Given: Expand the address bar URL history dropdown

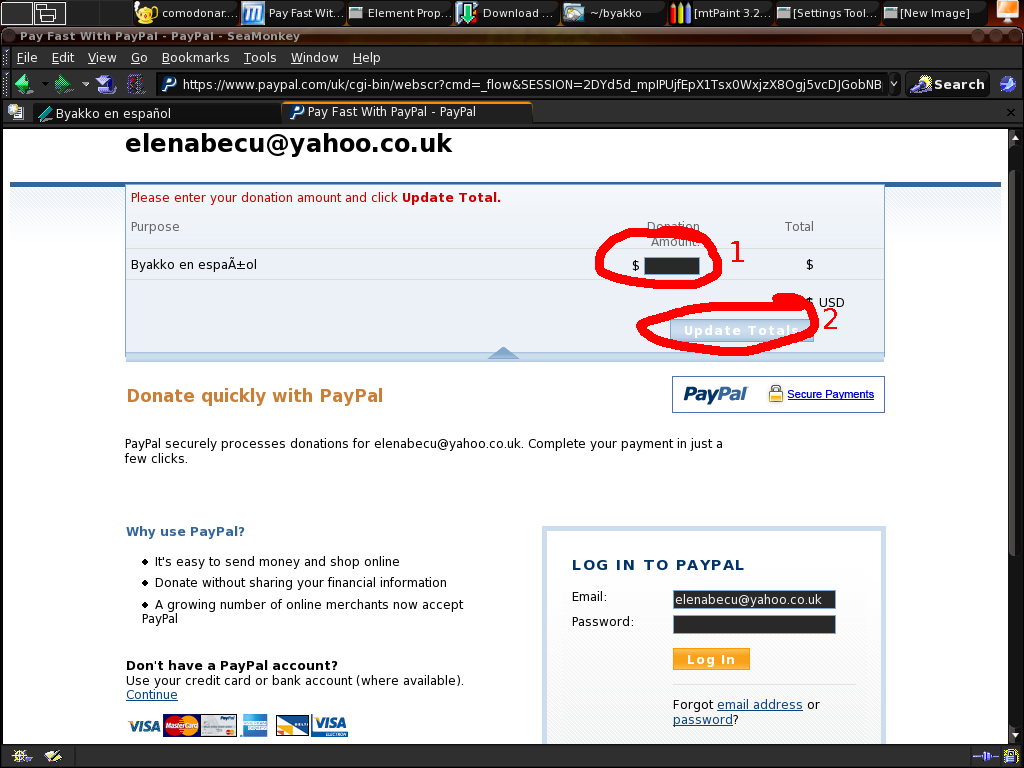Looking at the screenshot, I should pyautogui.click(x=894, y=84).
